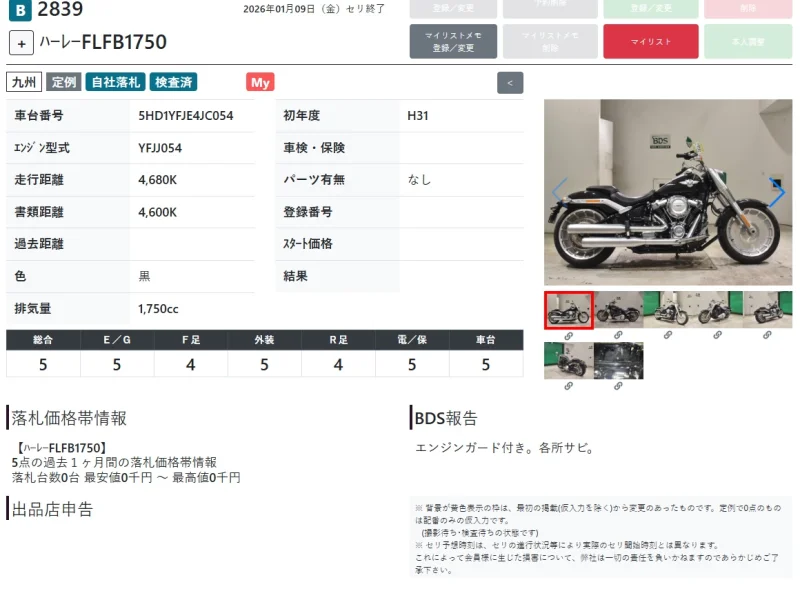
Task: Expand the plus button beside ハーレーFLFB1750
Action: [21, 43]
